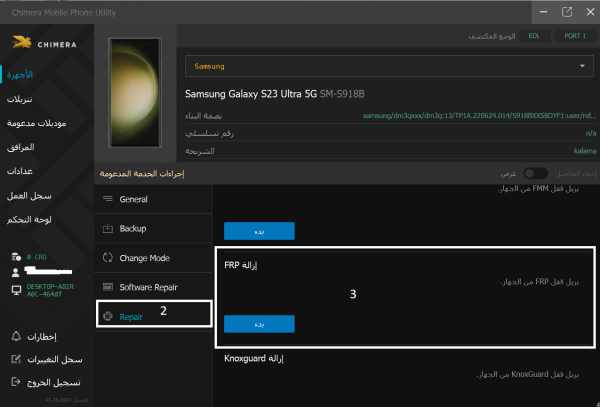This screenshot has height=407, width=600.
Task: Go to تنزيلات downloads in sidebar
Action: (x=20, y=99)
